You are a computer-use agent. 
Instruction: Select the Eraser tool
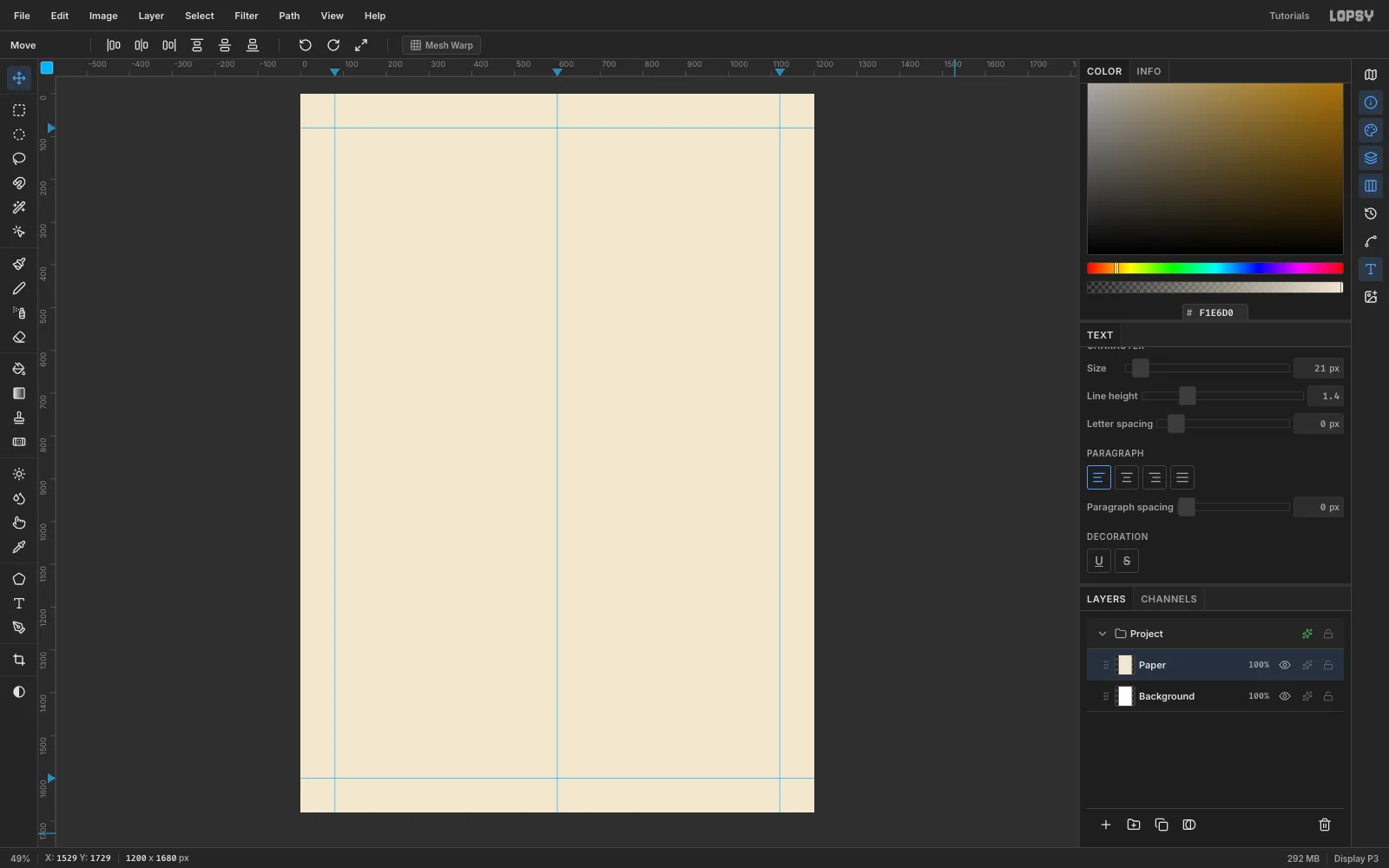pos(19,337)
